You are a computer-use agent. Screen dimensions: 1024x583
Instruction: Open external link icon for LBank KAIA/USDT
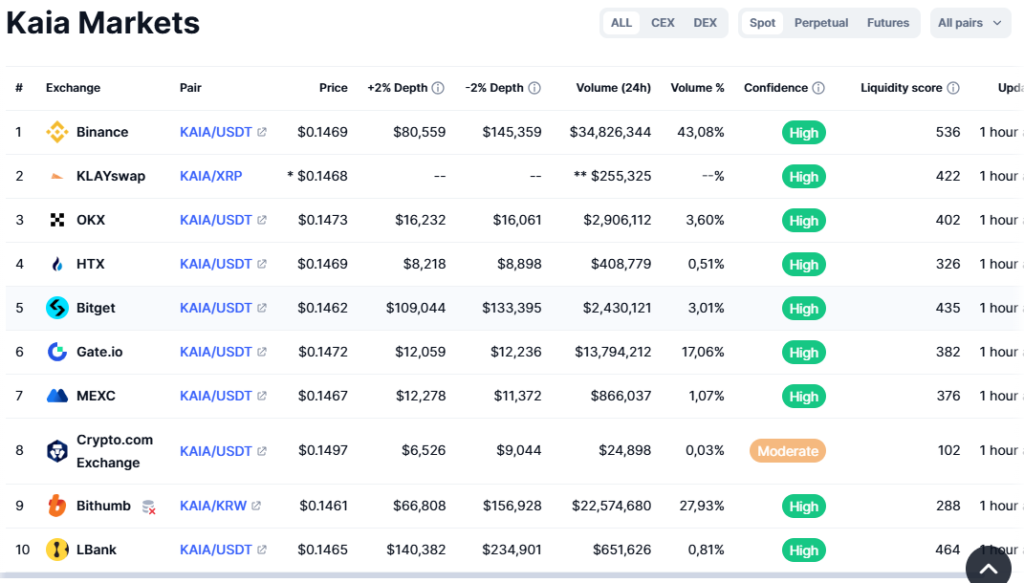[x=262, y=550]
